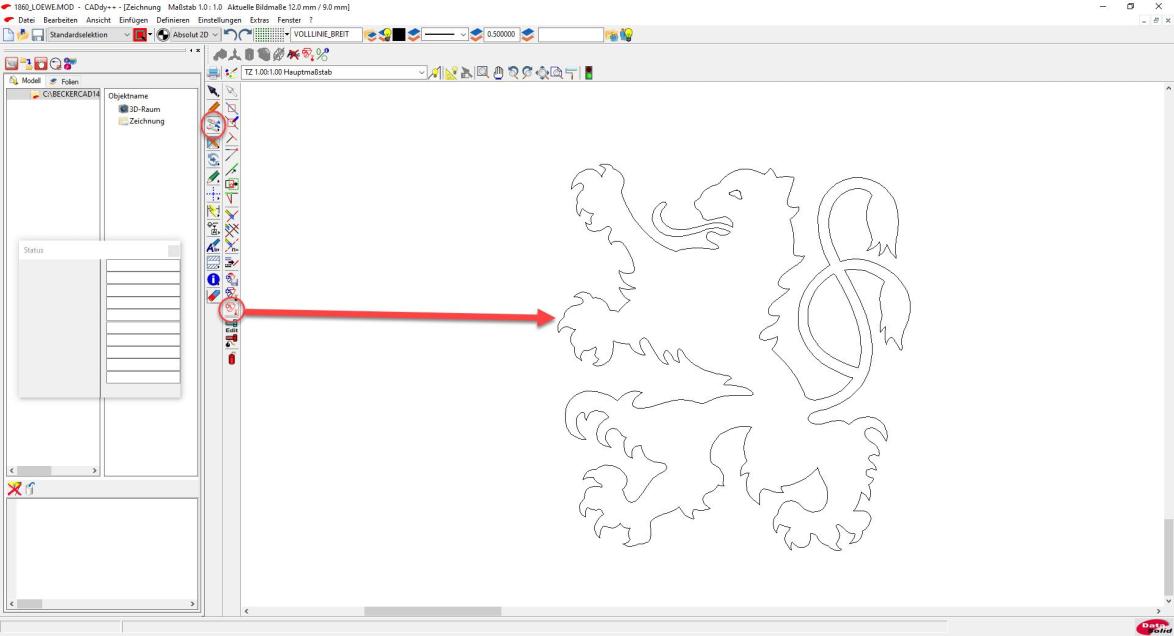
Task: Click the open file folder icon
Action: pyautogui.click(x=22, y=34)
